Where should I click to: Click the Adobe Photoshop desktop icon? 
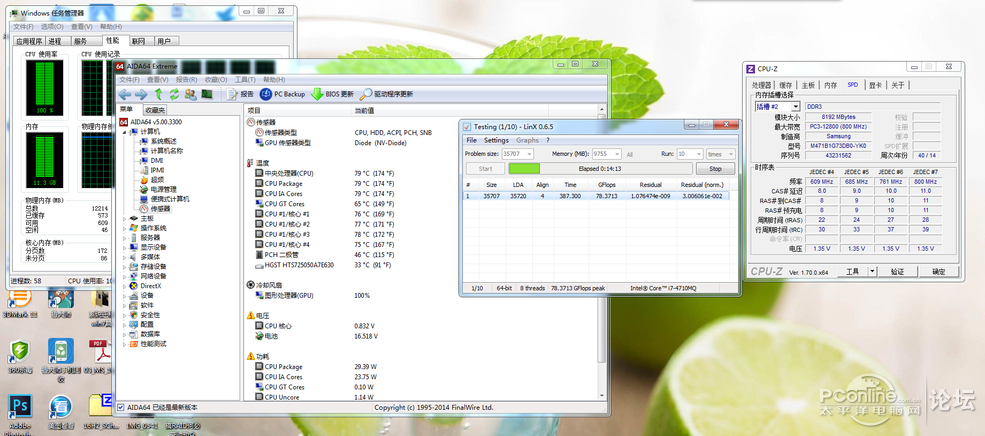click(x=20, y=413)
